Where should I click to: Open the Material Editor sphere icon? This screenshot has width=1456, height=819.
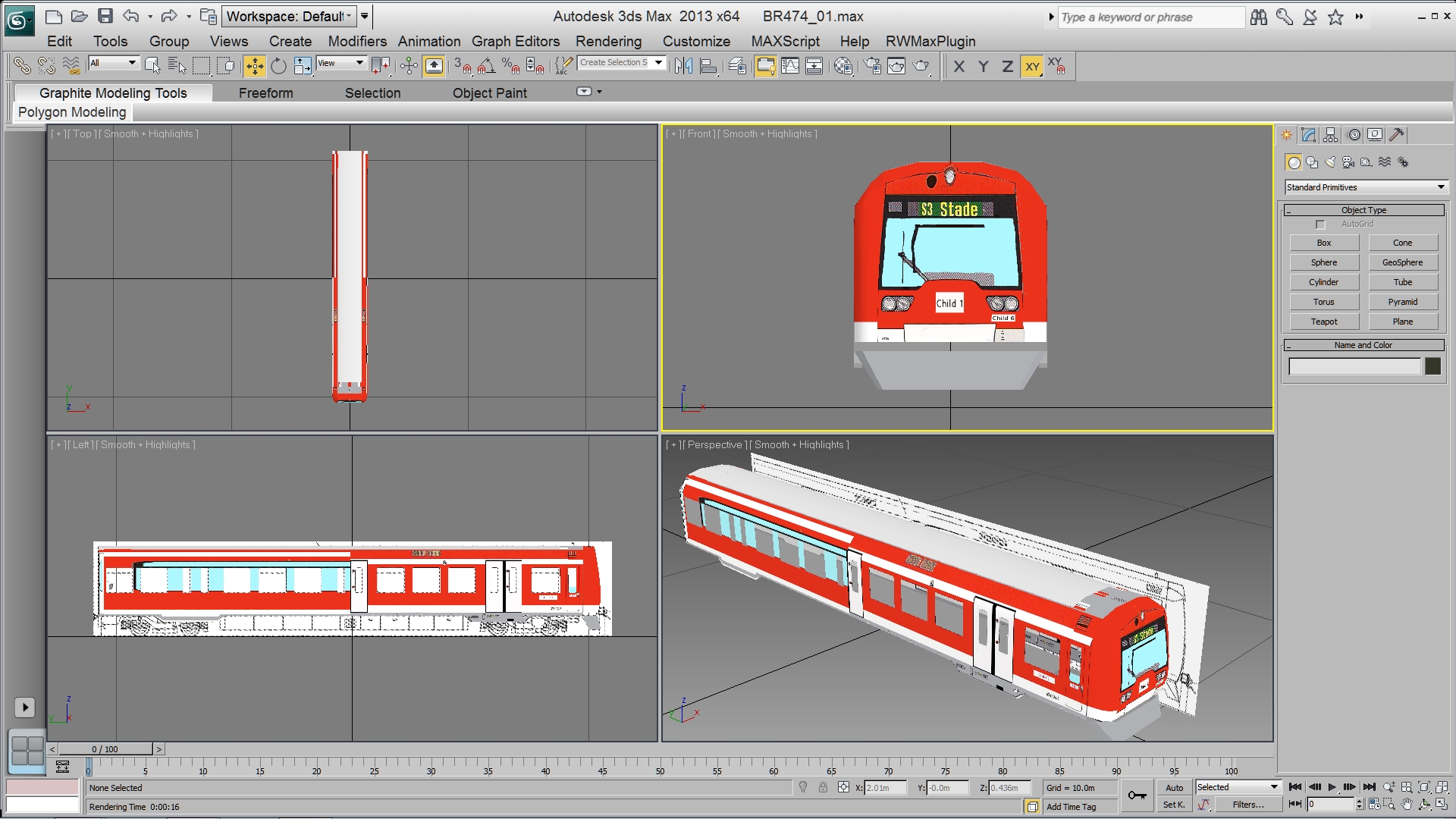[x=843, y=67]
